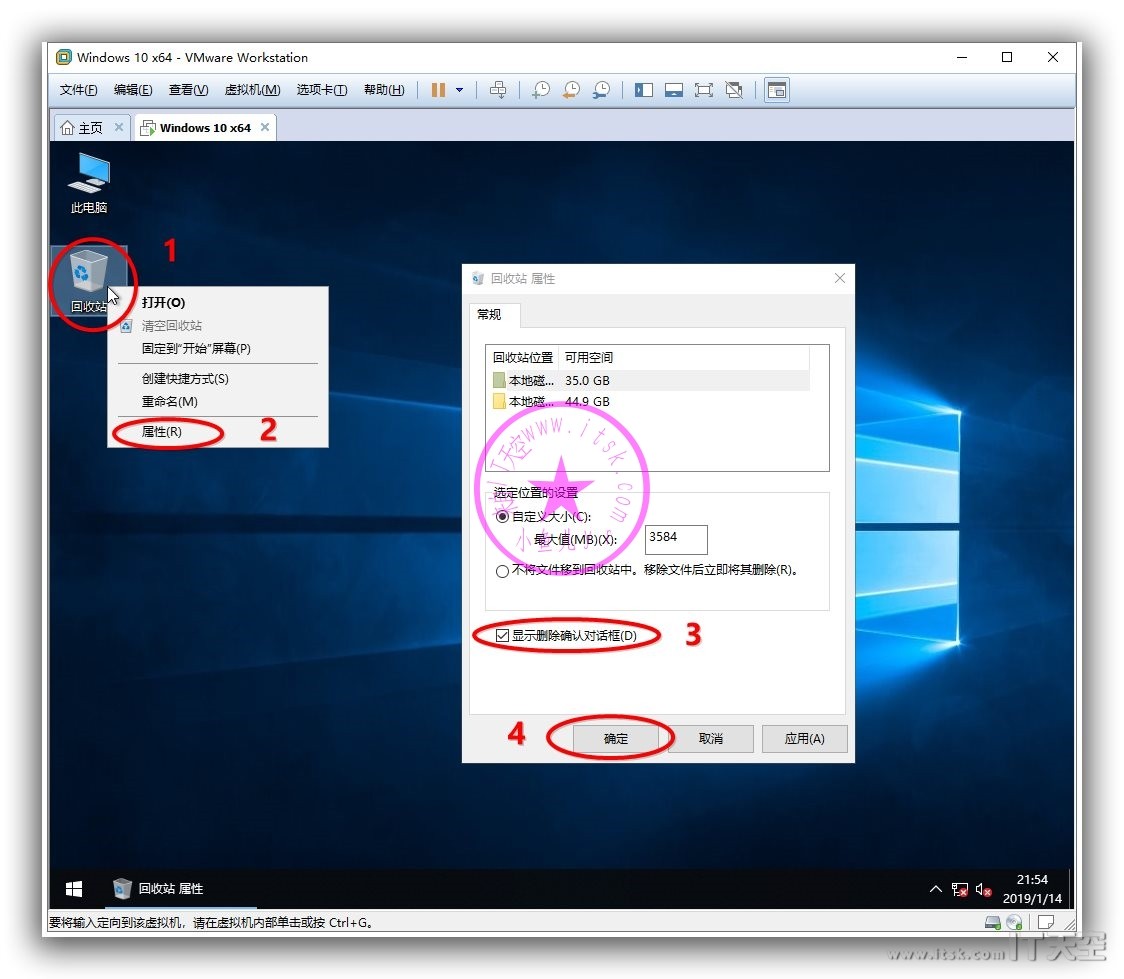Open the 选项卡(T) menu
The width and height of the screenshot is (1124, 979).
(x=322, y=90)
